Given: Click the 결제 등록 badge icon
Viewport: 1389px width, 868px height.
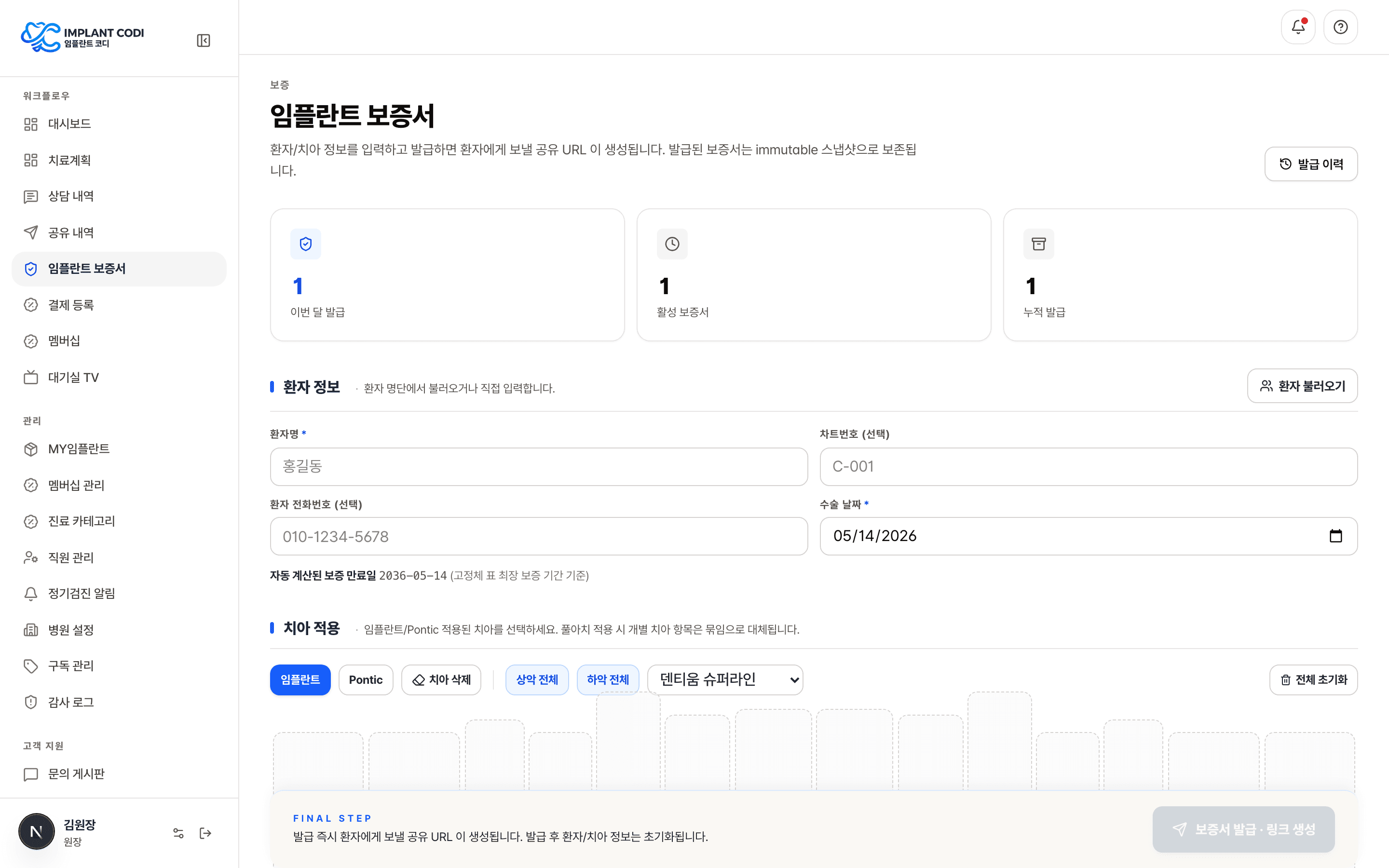Looking at the screenshot, I should (x=31, y=305).
